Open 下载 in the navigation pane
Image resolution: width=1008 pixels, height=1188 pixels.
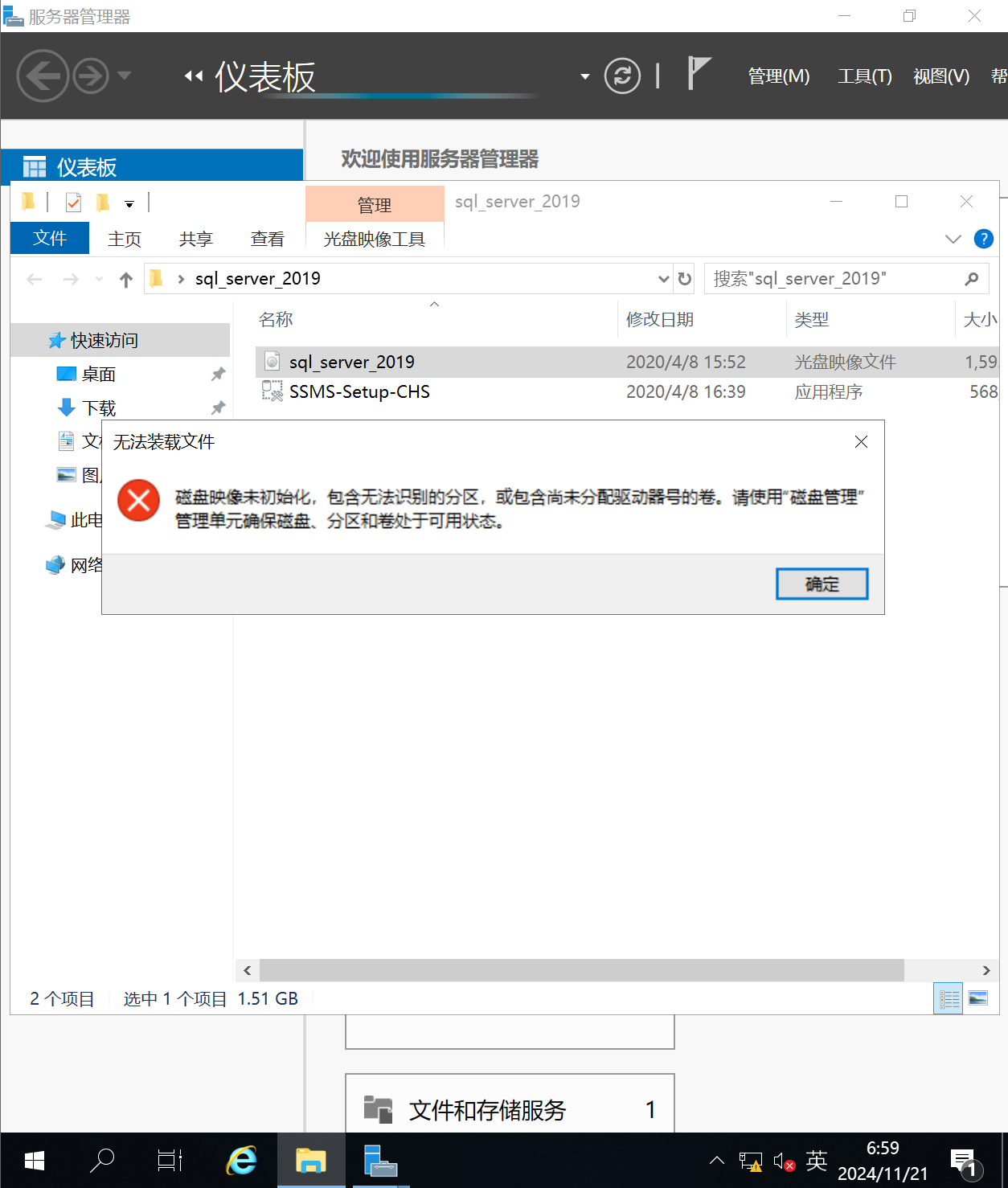click(99, 408)
